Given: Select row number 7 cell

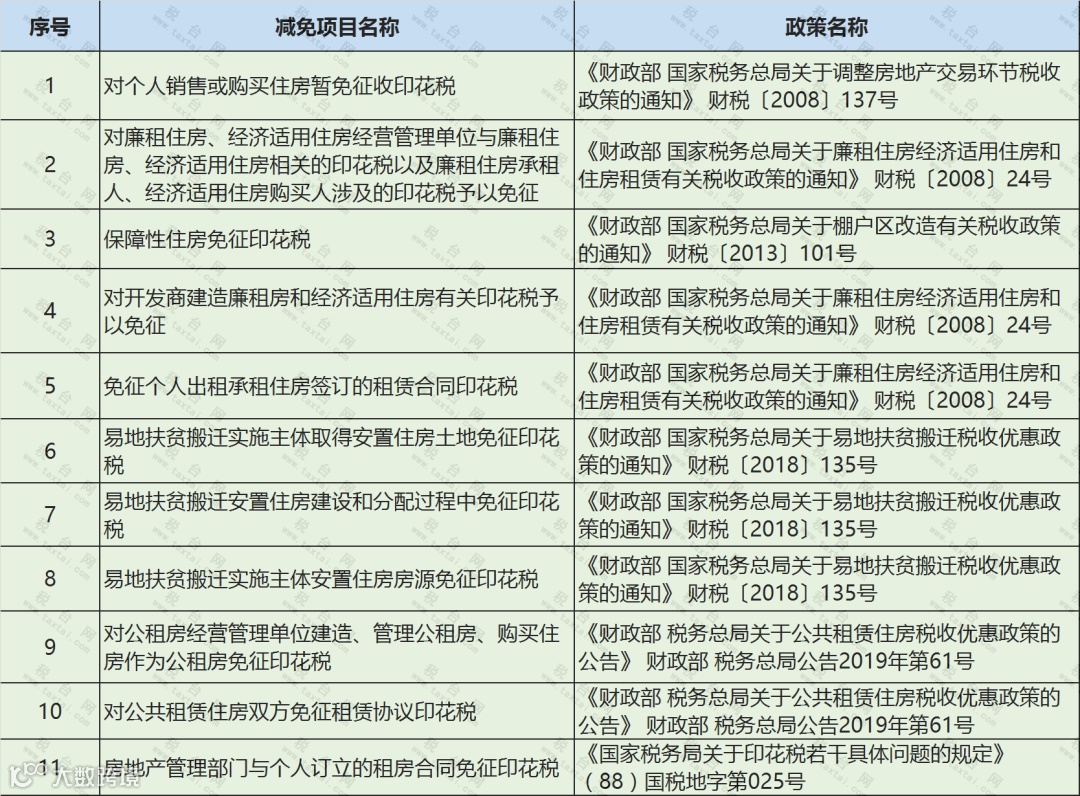Looking at the screenshot, I should pyautogui.click(x=50, y=514).
